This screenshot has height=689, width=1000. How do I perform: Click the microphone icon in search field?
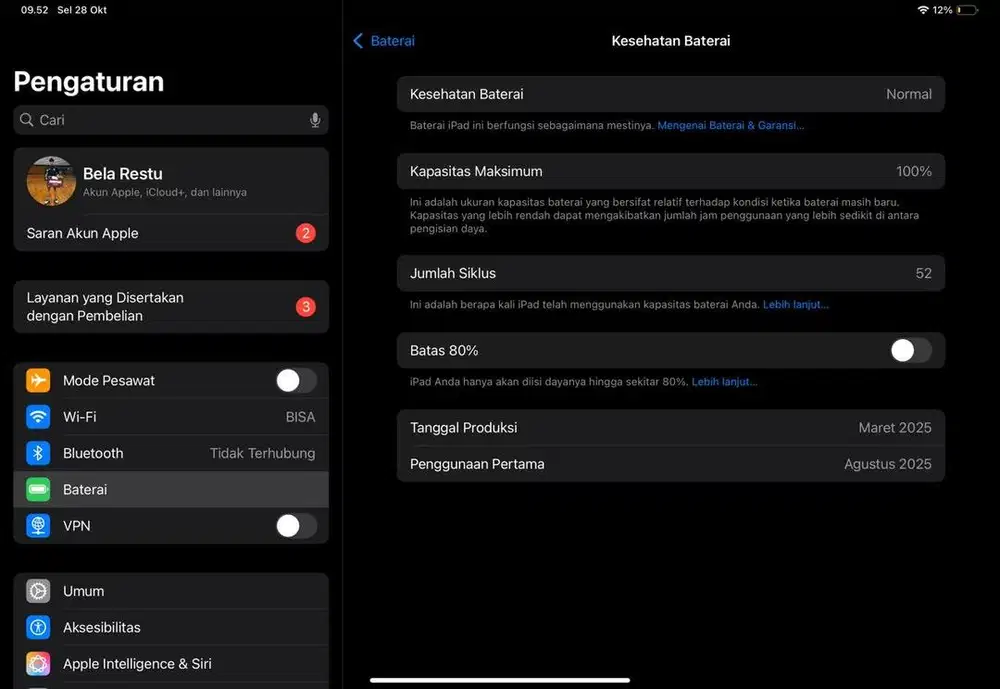click(x=315, y=120)
